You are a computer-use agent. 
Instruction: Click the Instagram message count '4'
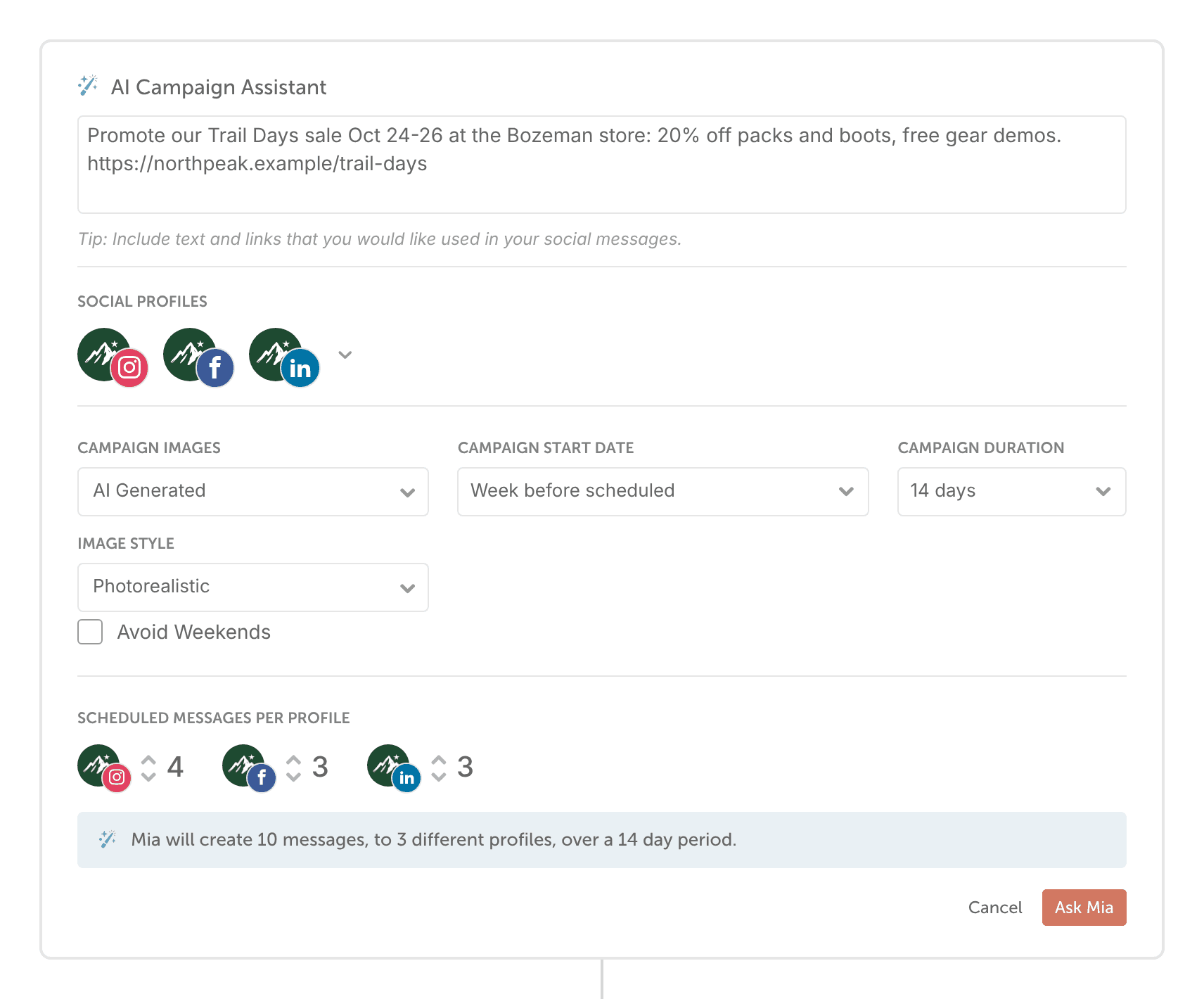(x=175, y=767)
